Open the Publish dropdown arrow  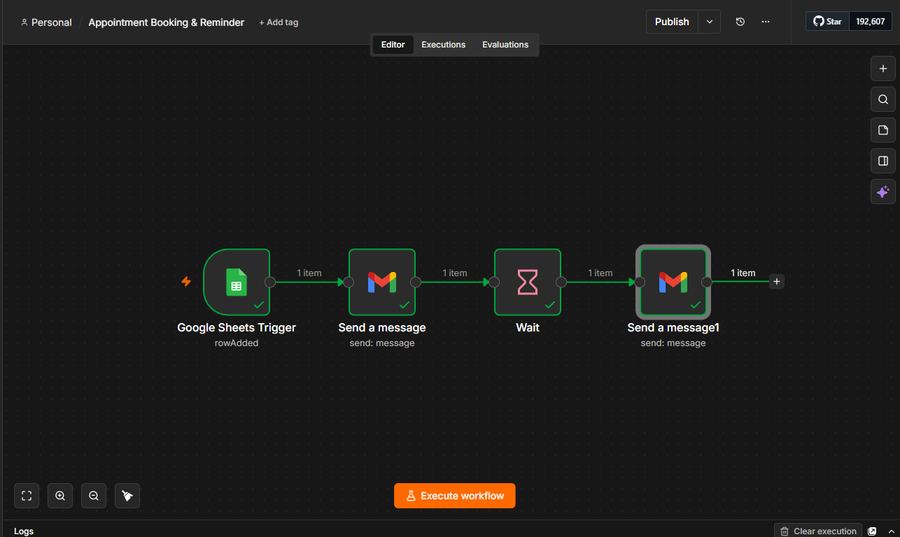[709, 22]
